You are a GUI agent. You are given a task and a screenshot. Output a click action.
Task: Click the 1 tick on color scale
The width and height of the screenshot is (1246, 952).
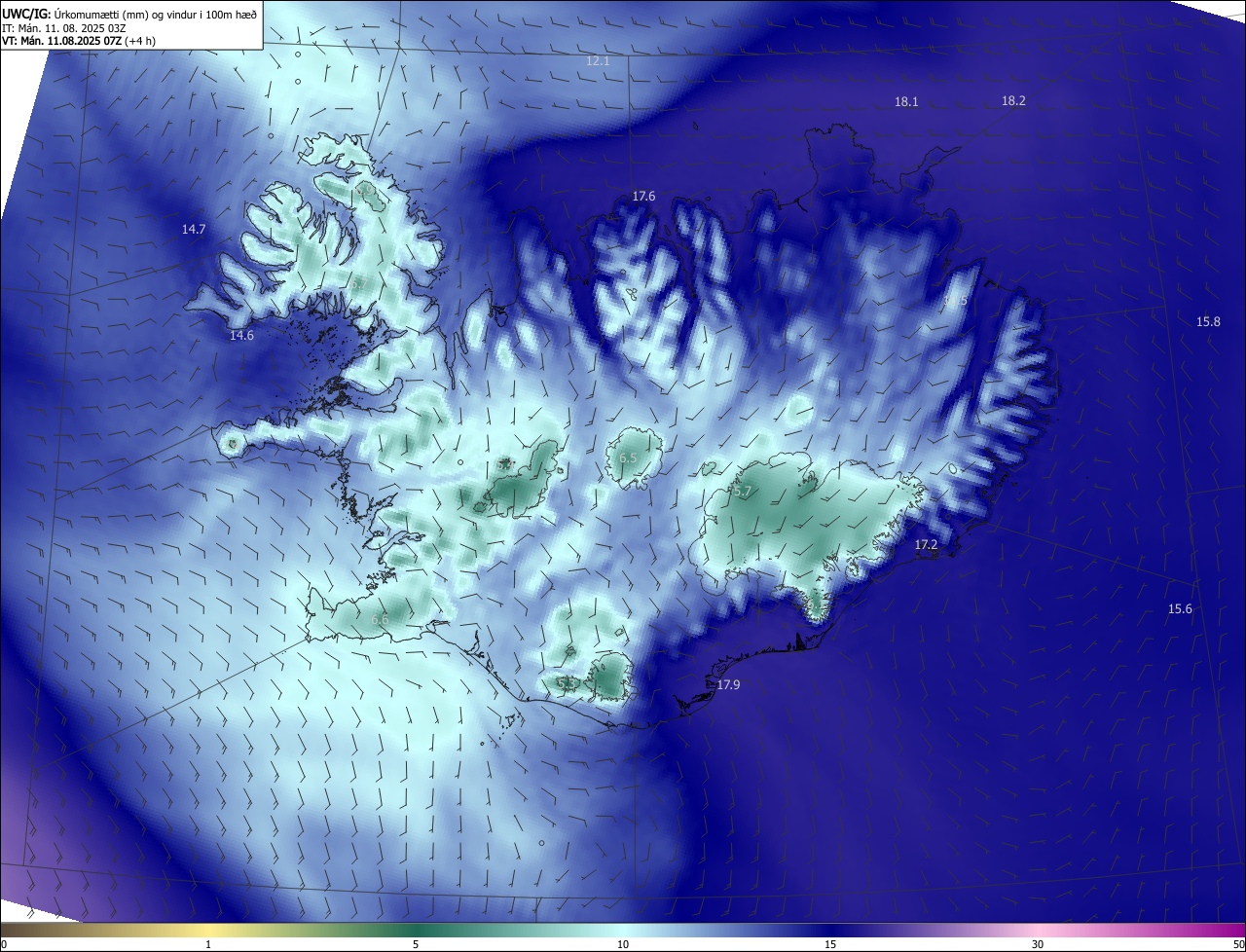point(208,944)
